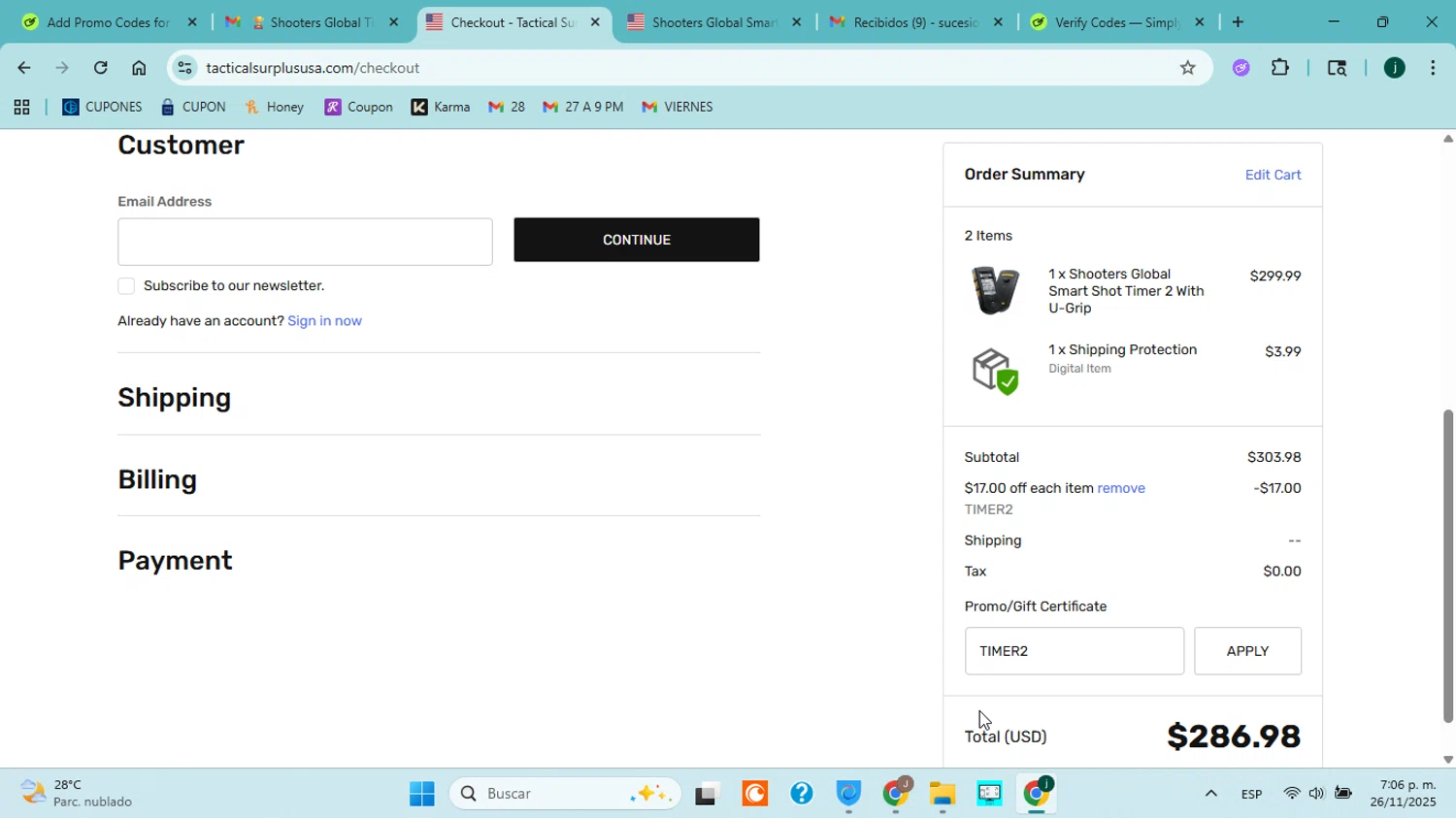Click the Payment section heading
Image resolution: width=1456 pixels, height=818 pixels.
[176, 561]
